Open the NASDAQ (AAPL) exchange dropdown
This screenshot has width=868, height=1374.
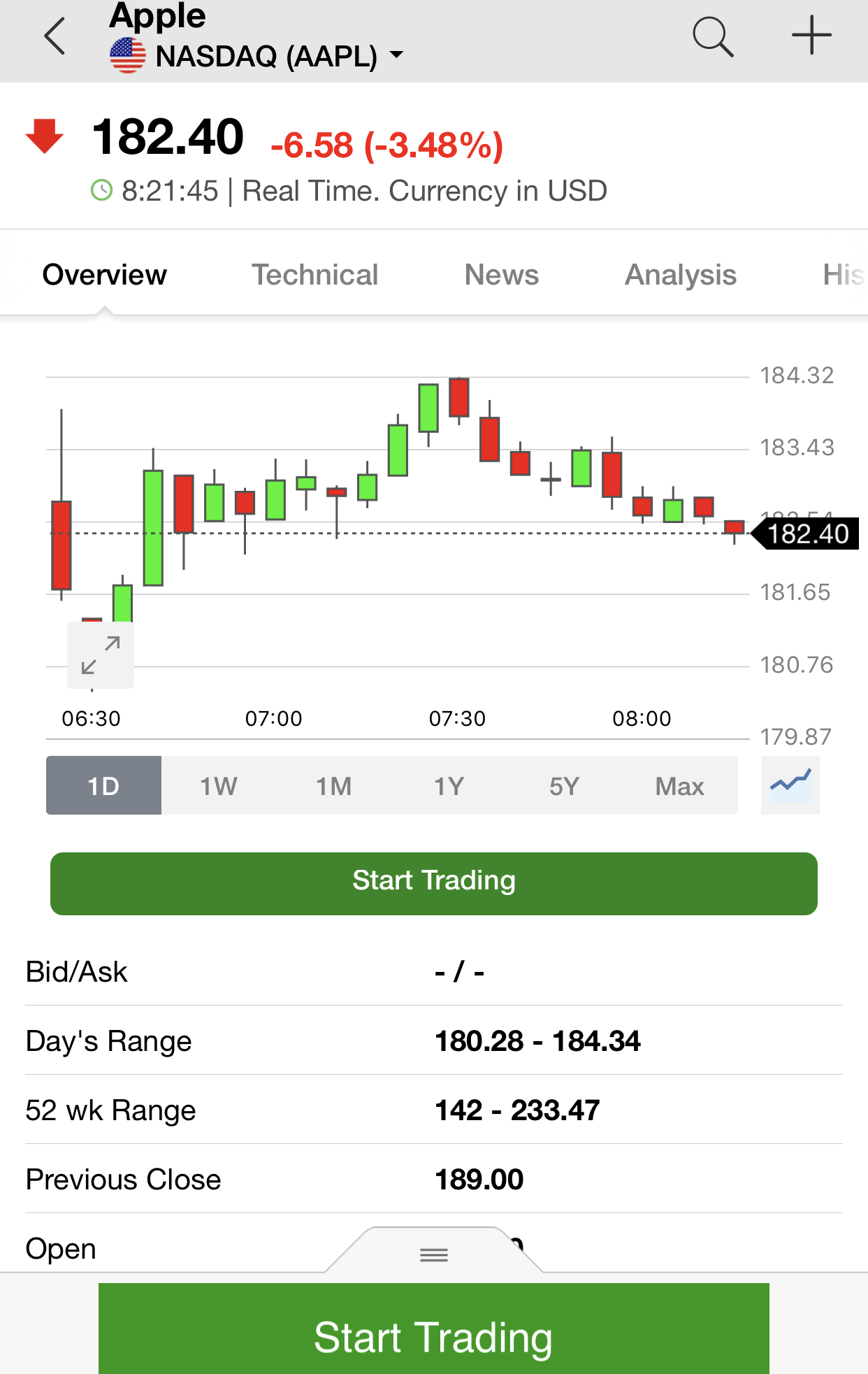click(280, 56)
